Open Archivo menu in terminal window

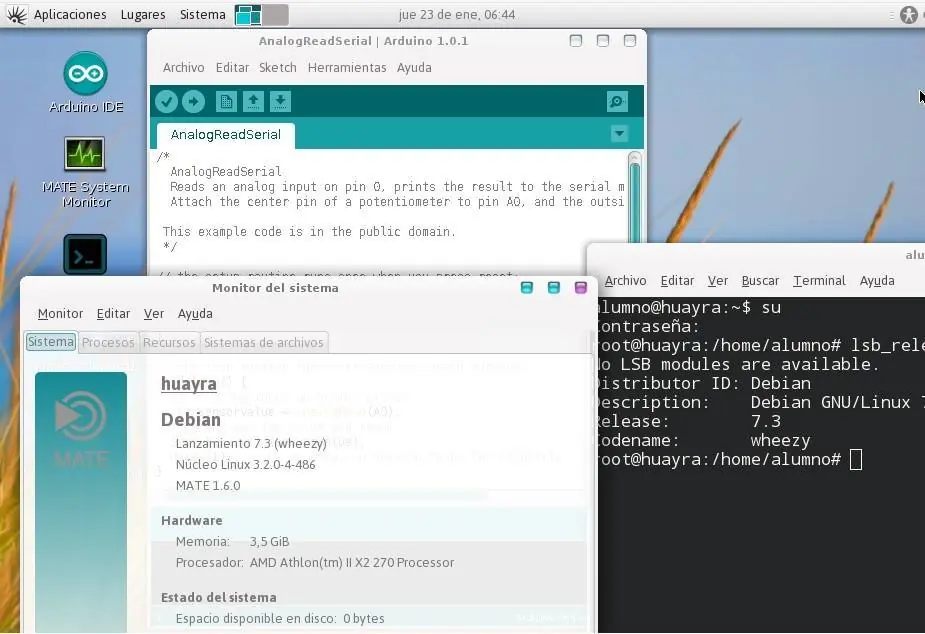[x=625, y=281]
